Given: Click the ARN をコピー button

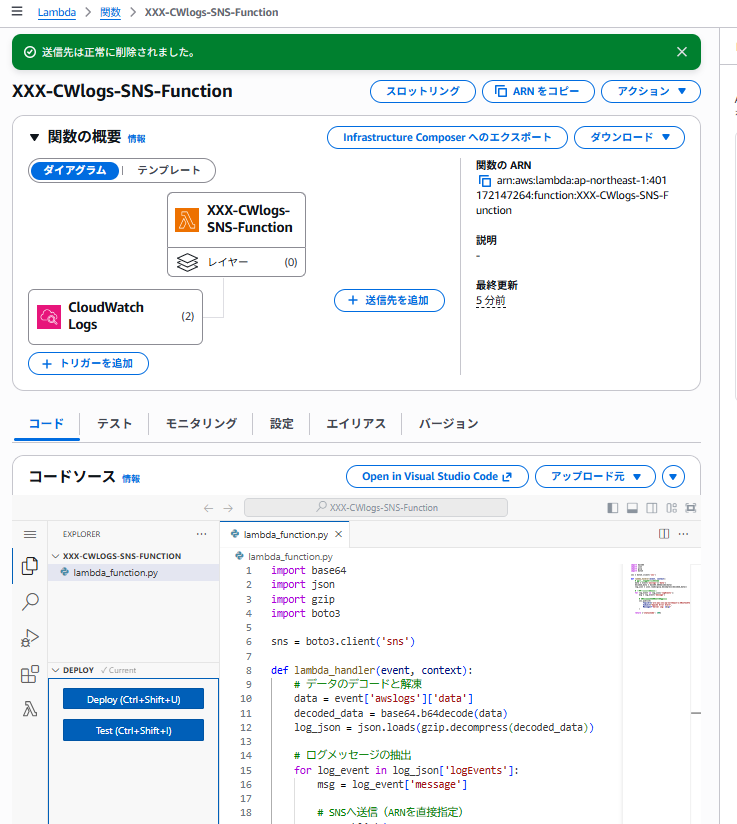Looking at the screenshot, I should point(538,91).
